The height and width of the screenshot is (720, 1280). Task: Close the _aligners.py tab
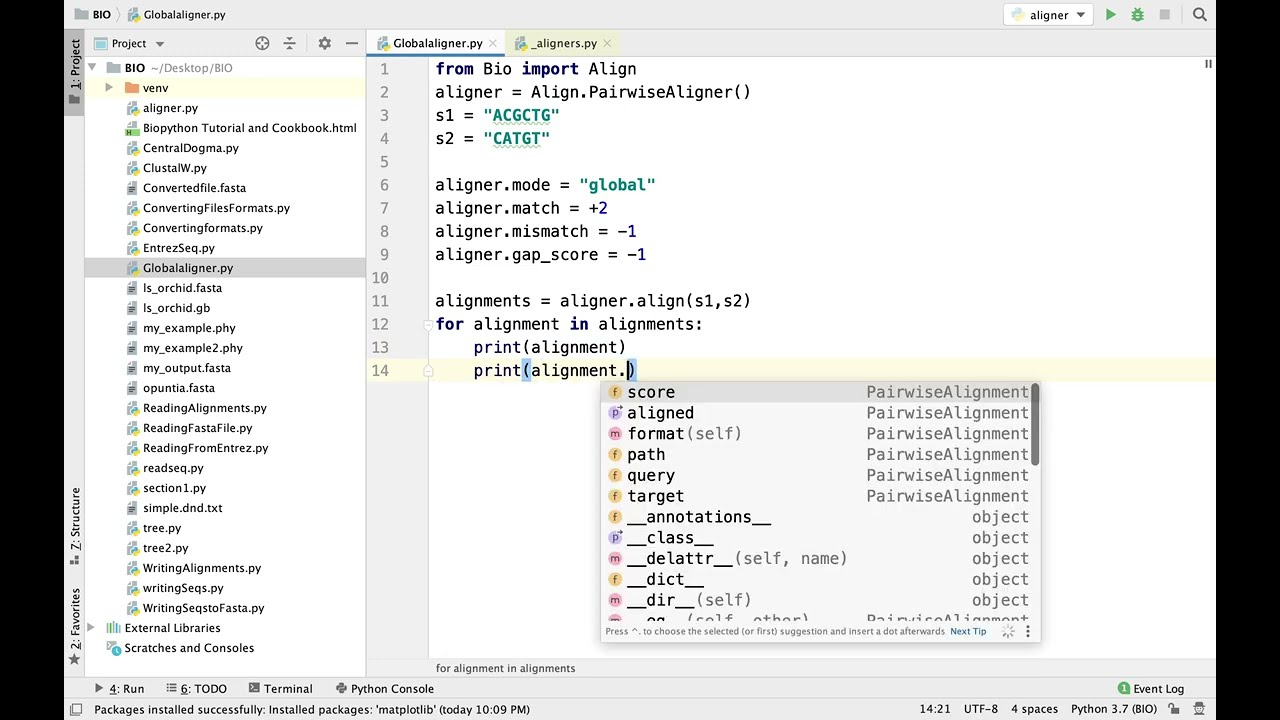click(609, 43)
